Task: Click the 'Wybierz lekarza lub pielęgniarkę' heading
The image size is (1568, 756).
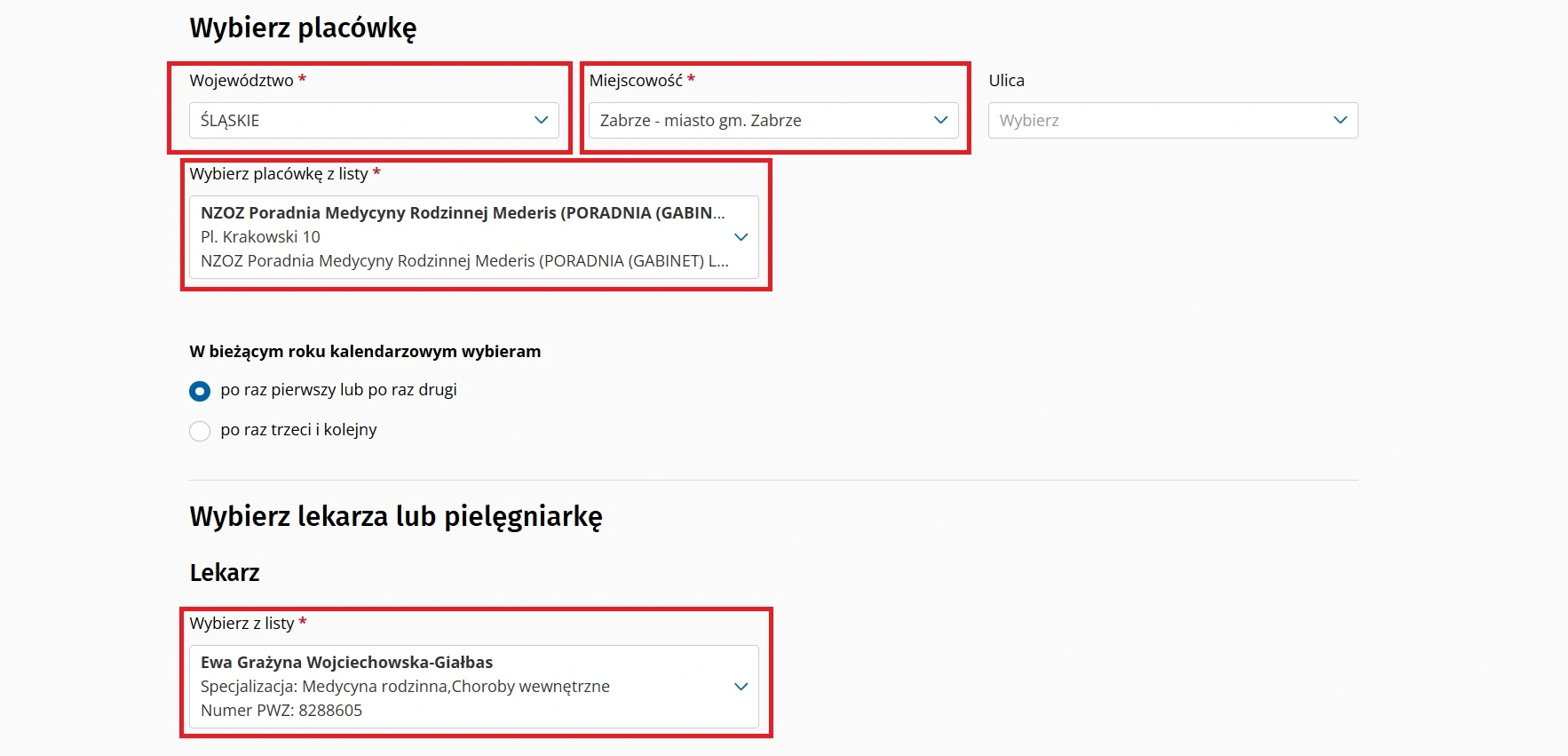Action: [x=396, y=516]
